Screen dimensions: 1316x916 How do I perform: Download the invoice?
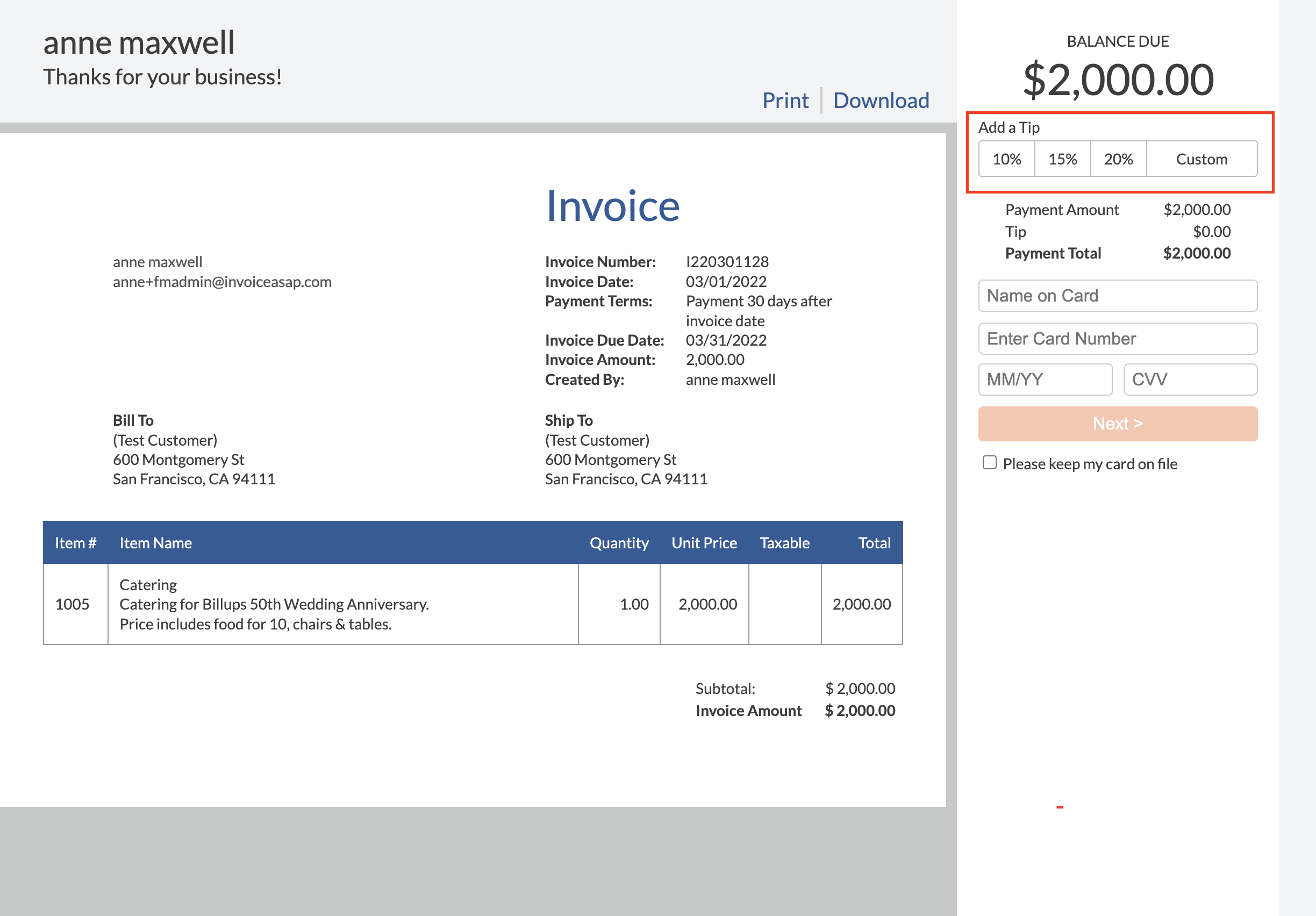tap(881, 100)
